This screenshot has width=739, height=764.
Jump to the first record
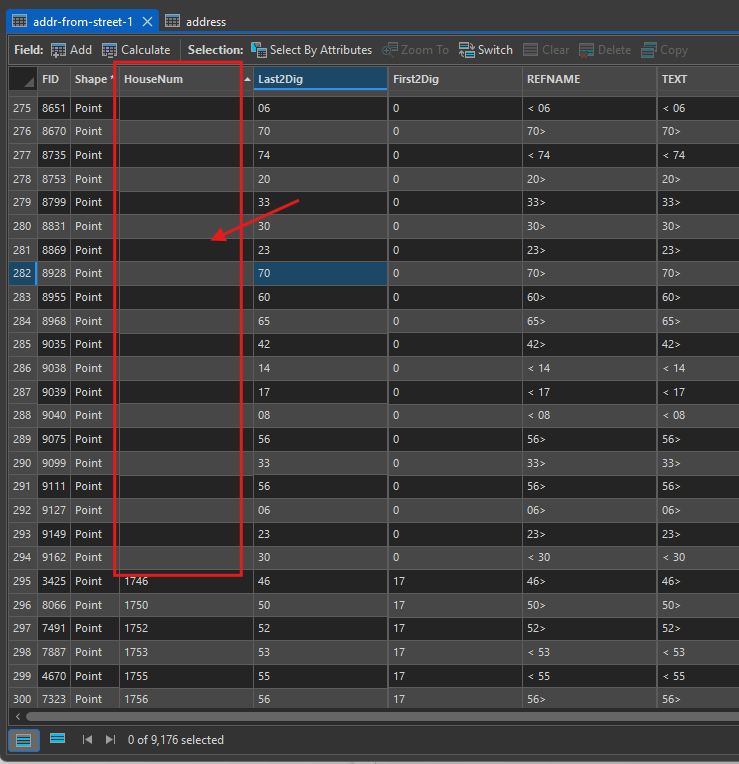pos(87,740)
